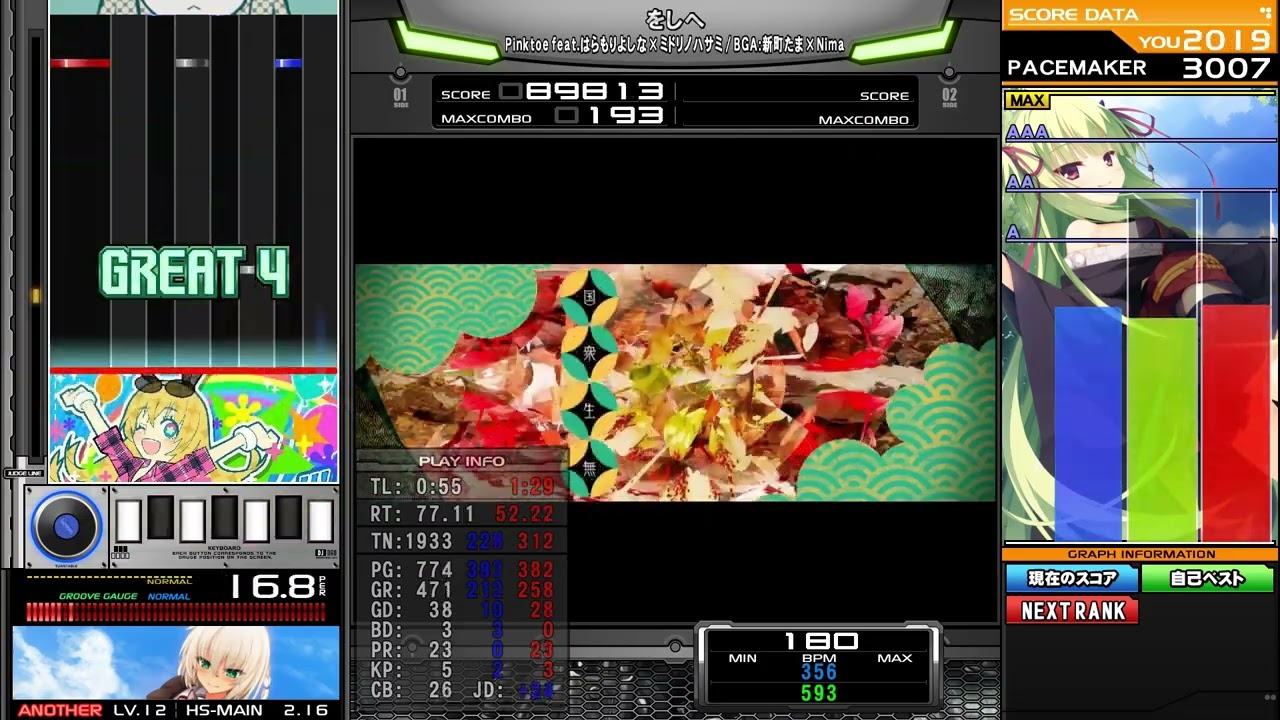Click the GROOVE GAUGE label

pos(98,597)
